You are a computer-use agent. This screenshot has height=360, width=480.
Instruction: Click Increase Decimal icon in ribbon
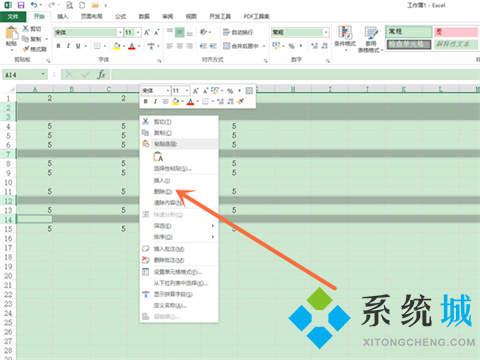314,46
